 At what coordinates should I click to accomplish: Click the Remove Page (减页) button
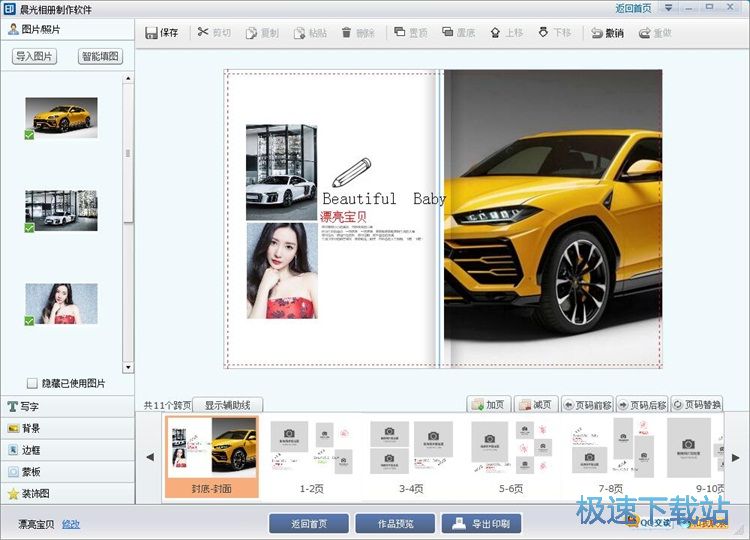pos(535,405)
